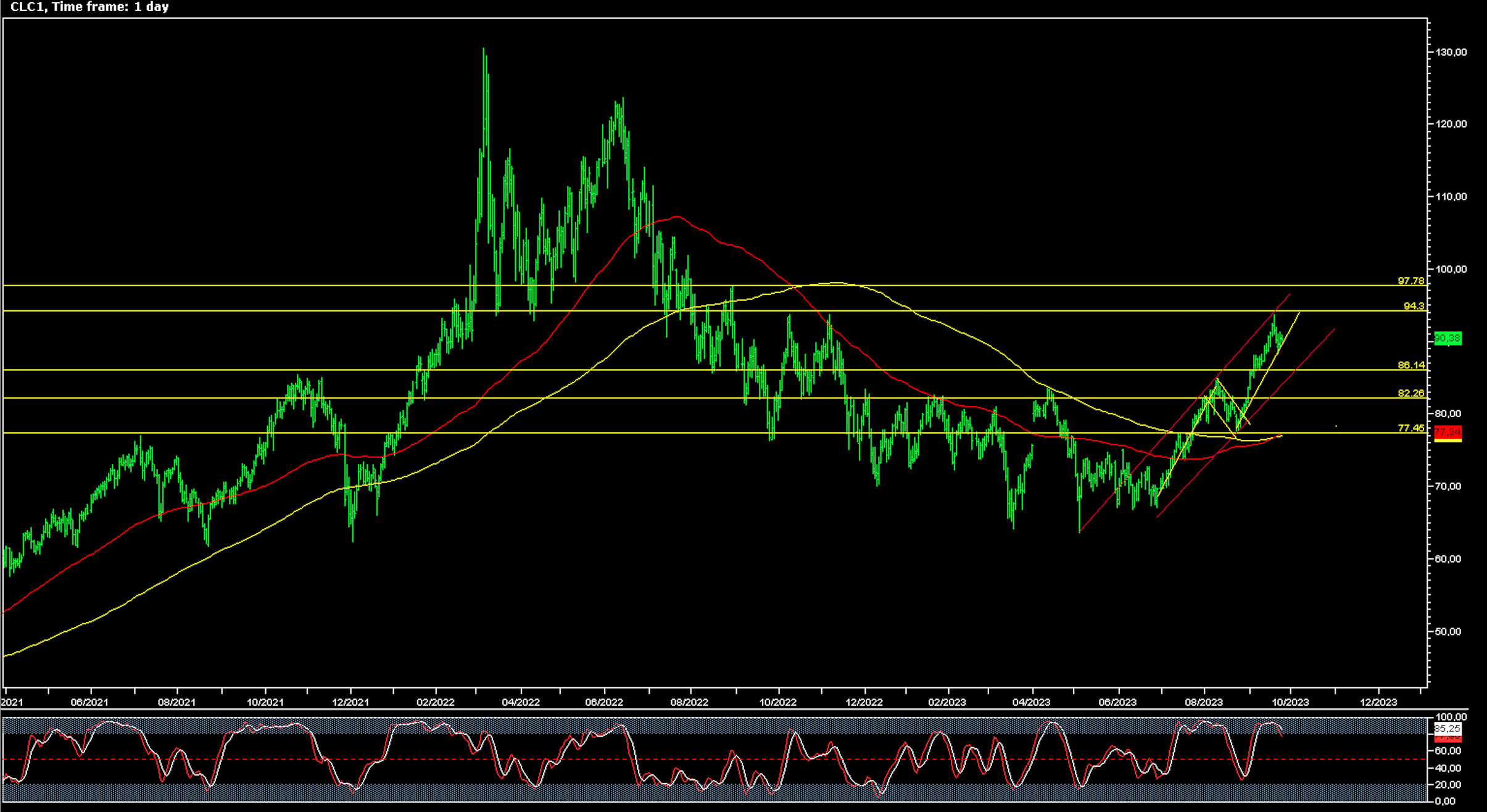Click the 08/2023 date axis label
The height and width of the screenshot is (812, 1487).
click(x=1204, y=702)
